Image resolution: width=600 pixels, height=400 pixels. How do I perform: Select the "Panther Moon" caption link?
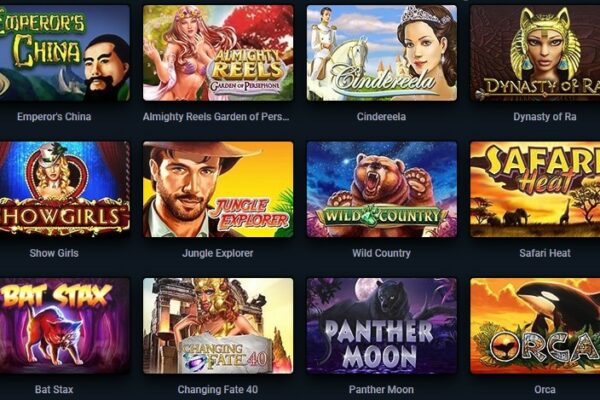(381, 390)
